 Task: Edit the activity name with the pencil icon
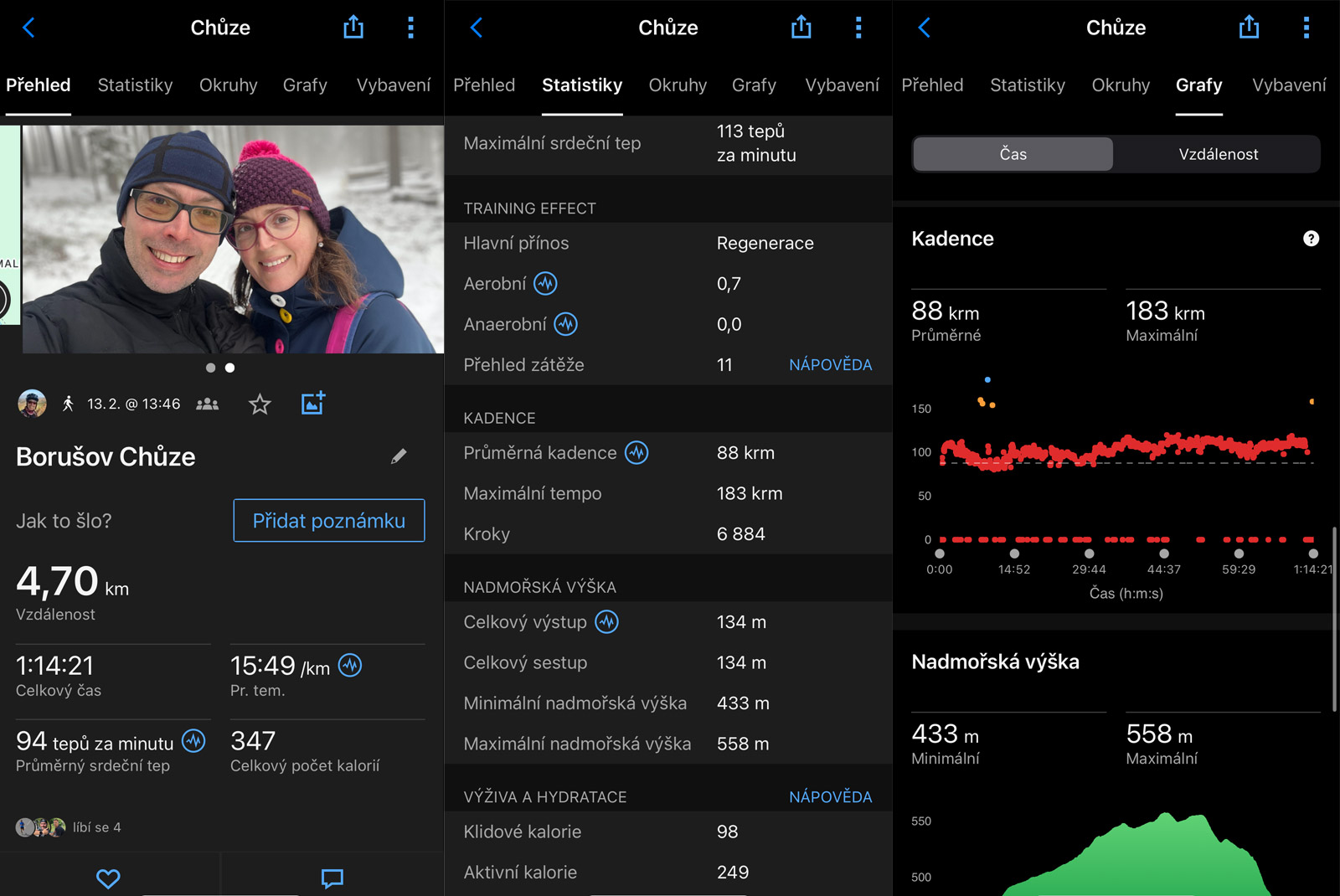[x=399, y=456]
